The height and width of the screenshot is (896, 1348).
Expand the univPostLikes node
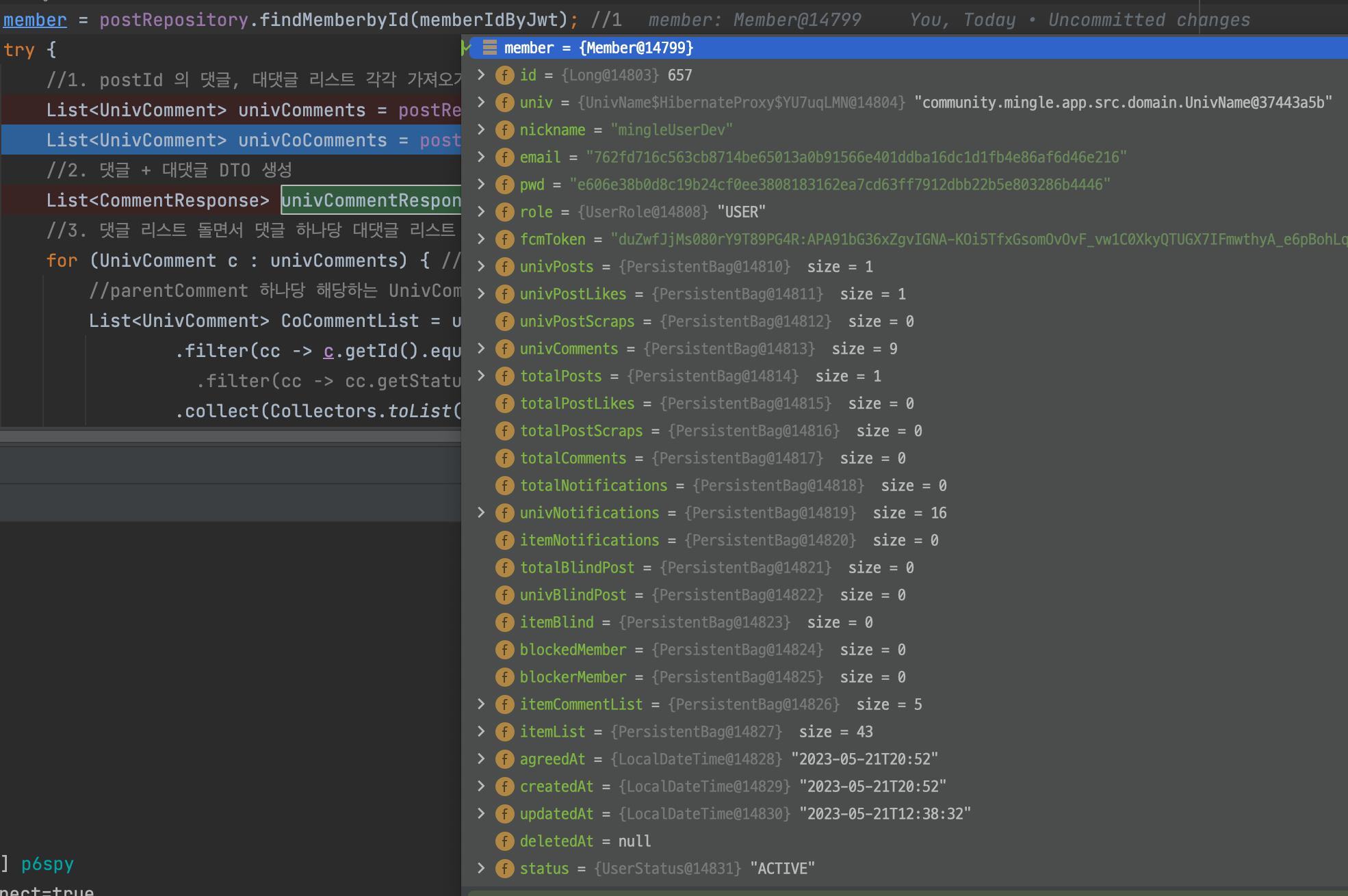481,293
